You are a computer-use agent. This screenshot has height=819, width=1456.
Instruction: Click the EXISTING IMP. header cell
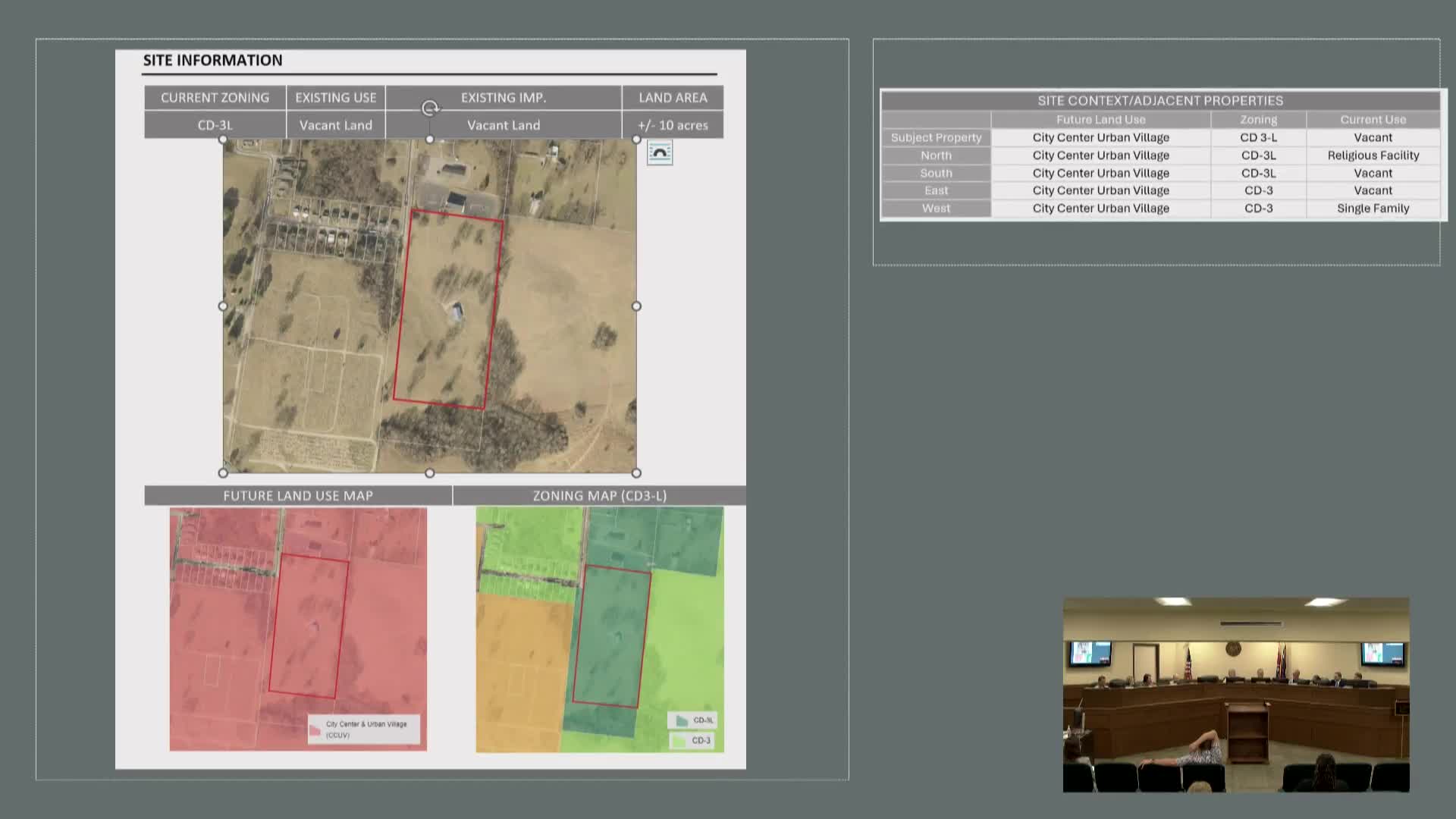pos(504,98)
